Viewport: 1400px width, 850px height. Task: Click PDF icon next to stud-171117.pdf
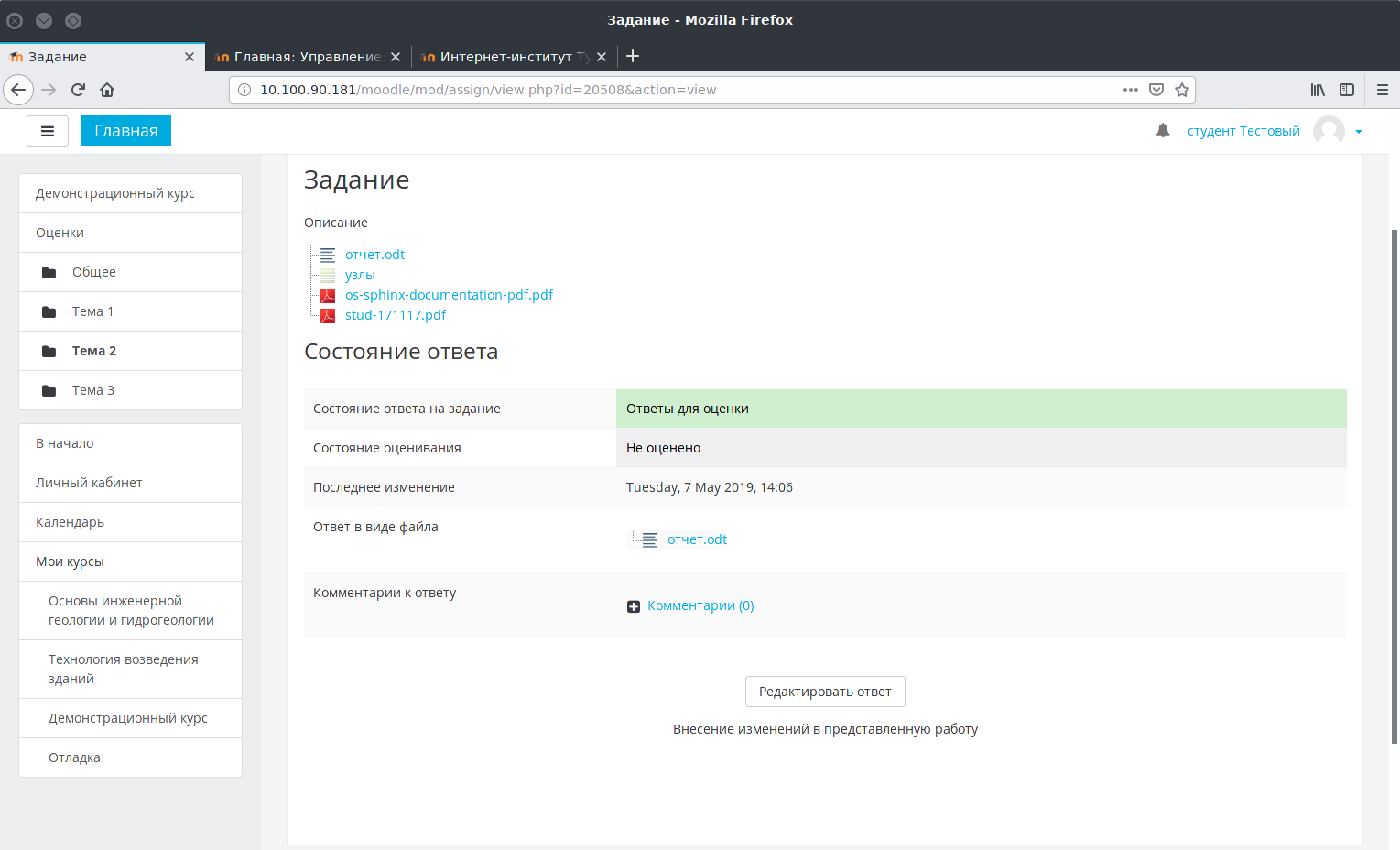click(328, 315)
